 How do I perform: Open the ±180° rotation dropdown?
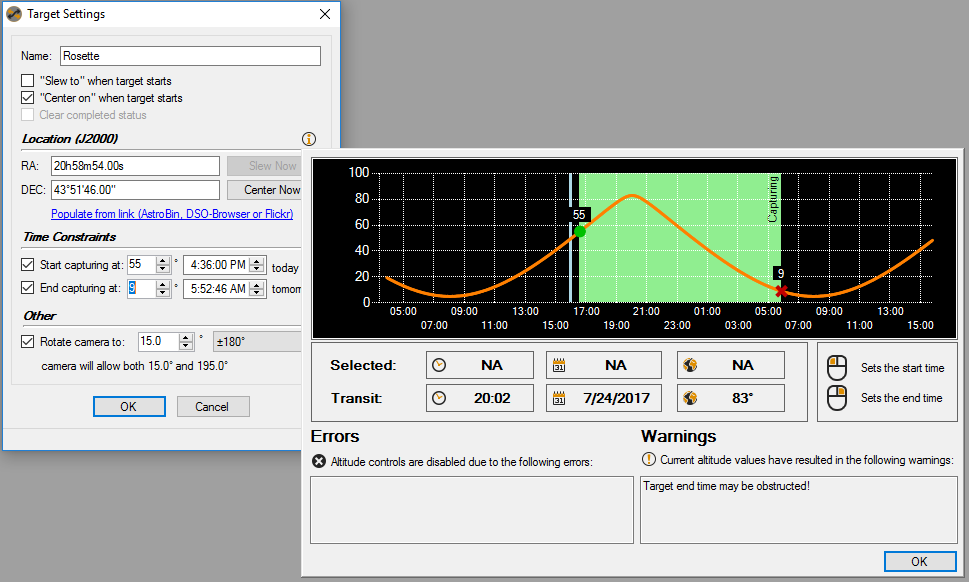tap(256, 342)
